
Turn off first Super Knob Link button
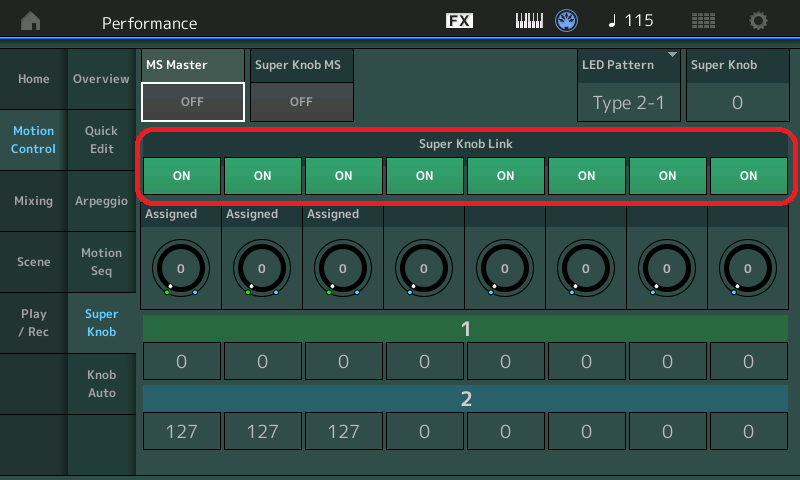coord(182,175)
